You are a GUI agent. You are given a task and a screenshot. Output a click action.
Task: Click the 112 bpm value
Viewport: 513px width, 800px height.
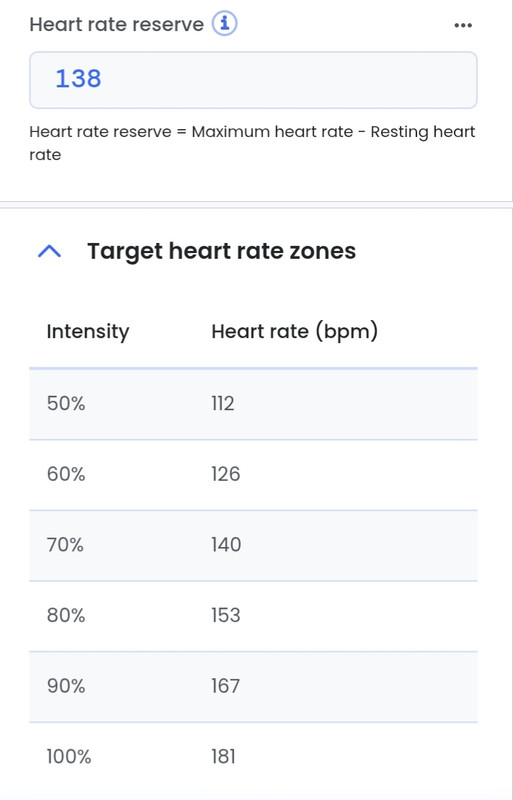point(223,404)
